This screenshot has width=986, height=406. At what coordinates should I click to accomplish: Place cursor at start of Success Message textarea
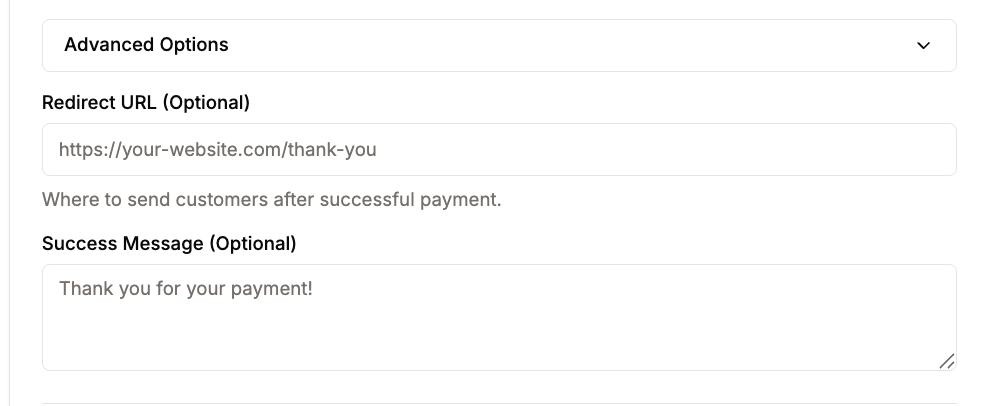[x=61, y=289]
